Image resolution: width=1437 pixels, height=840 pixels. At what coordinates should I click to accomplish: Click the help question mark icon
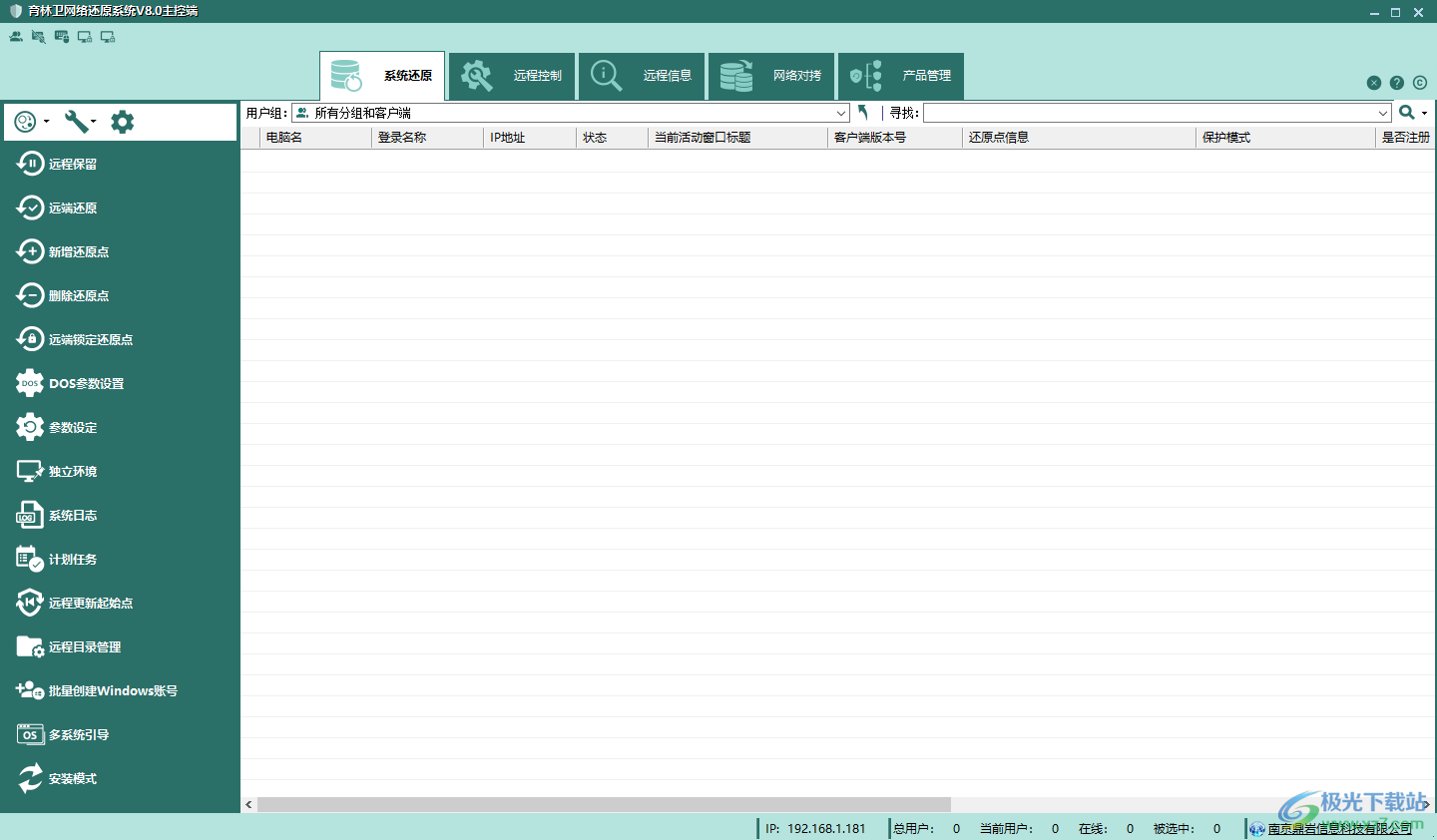coord(1397,83)
